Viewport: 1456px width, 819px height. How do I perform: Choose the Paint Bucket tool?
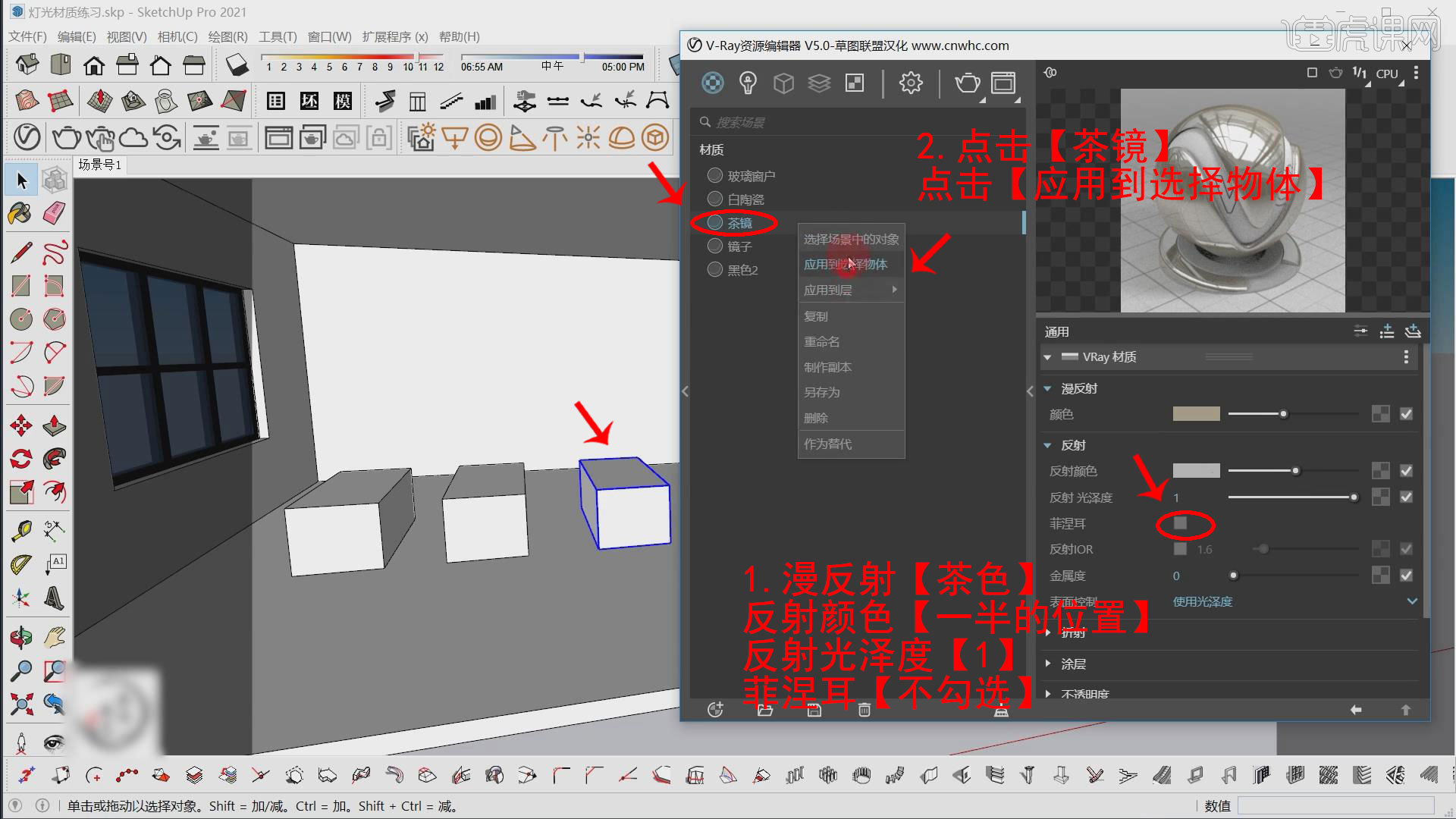[20, 214]
